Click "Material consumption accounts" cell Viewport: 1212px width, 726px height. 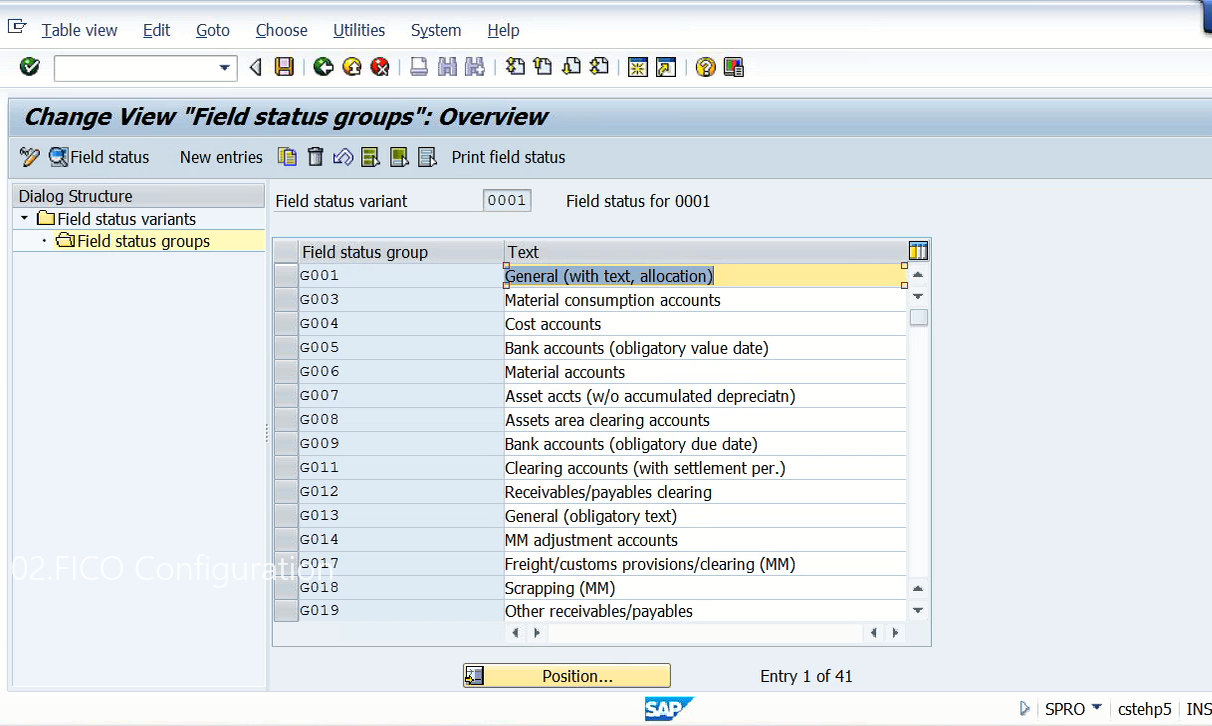705,300
